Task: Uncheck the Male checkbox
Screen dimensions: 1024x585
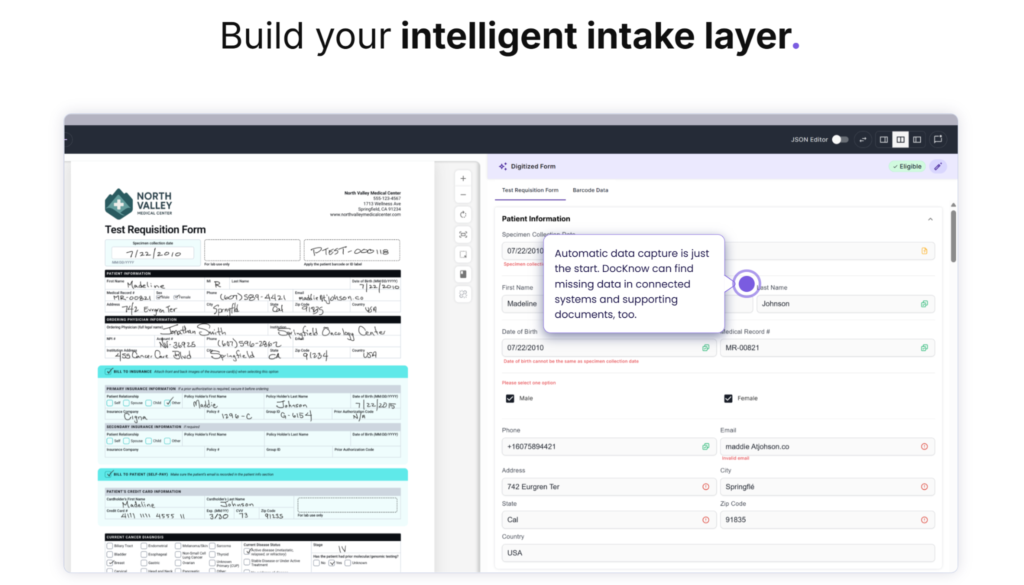Action: pyautogui.click(x=510, y=398)
